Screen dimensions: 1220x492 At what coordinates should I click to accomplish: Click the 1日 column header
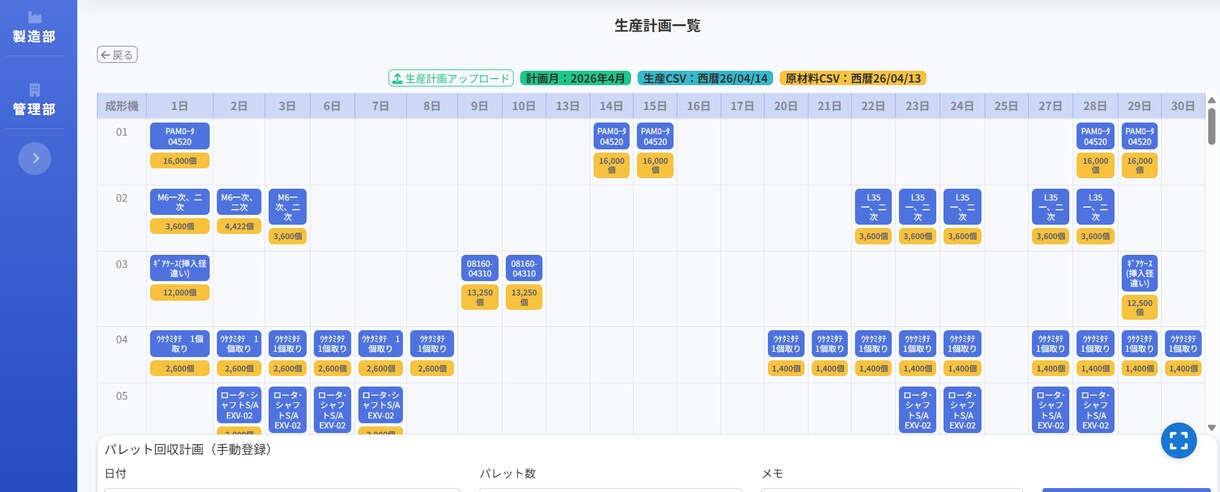179,106
